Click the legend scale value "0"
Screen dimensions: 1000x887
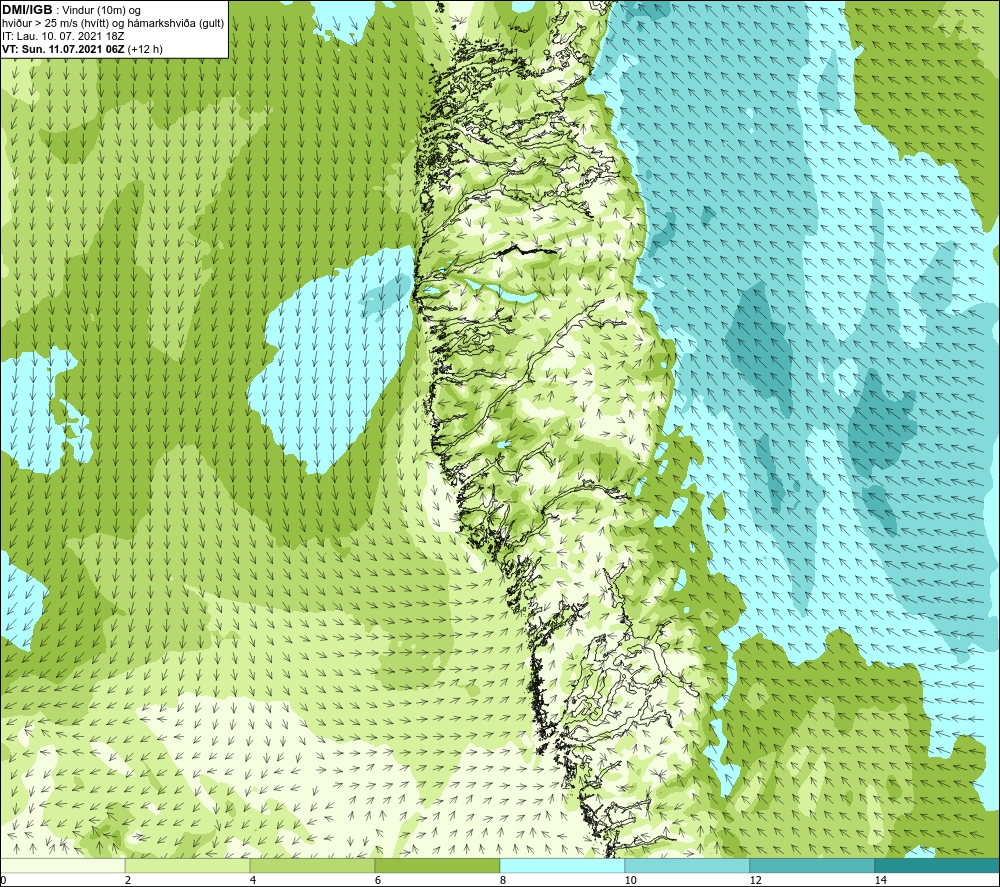click(3, 880)
